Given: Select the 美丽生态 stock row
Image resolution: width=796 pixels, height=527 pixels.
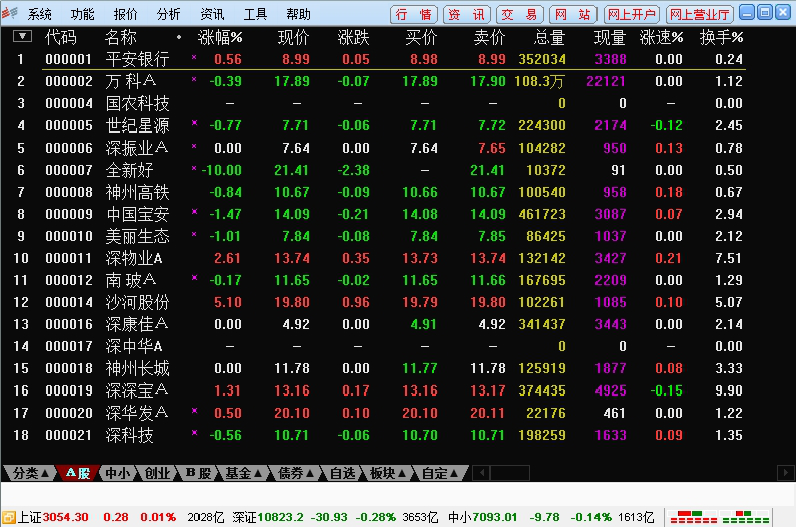Looking at the screenshot, I should [379, 237].
